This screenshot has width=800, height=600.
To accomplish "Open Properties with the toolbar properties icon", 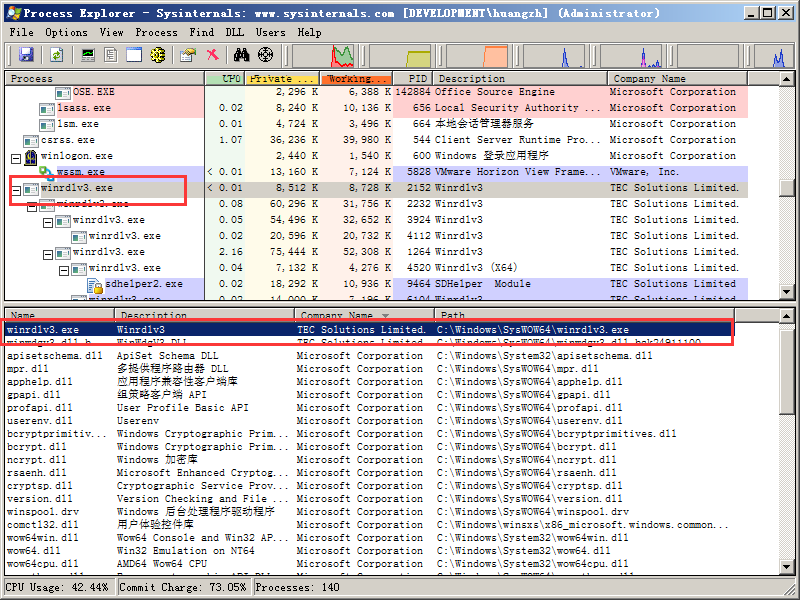I will pos(188,55).
